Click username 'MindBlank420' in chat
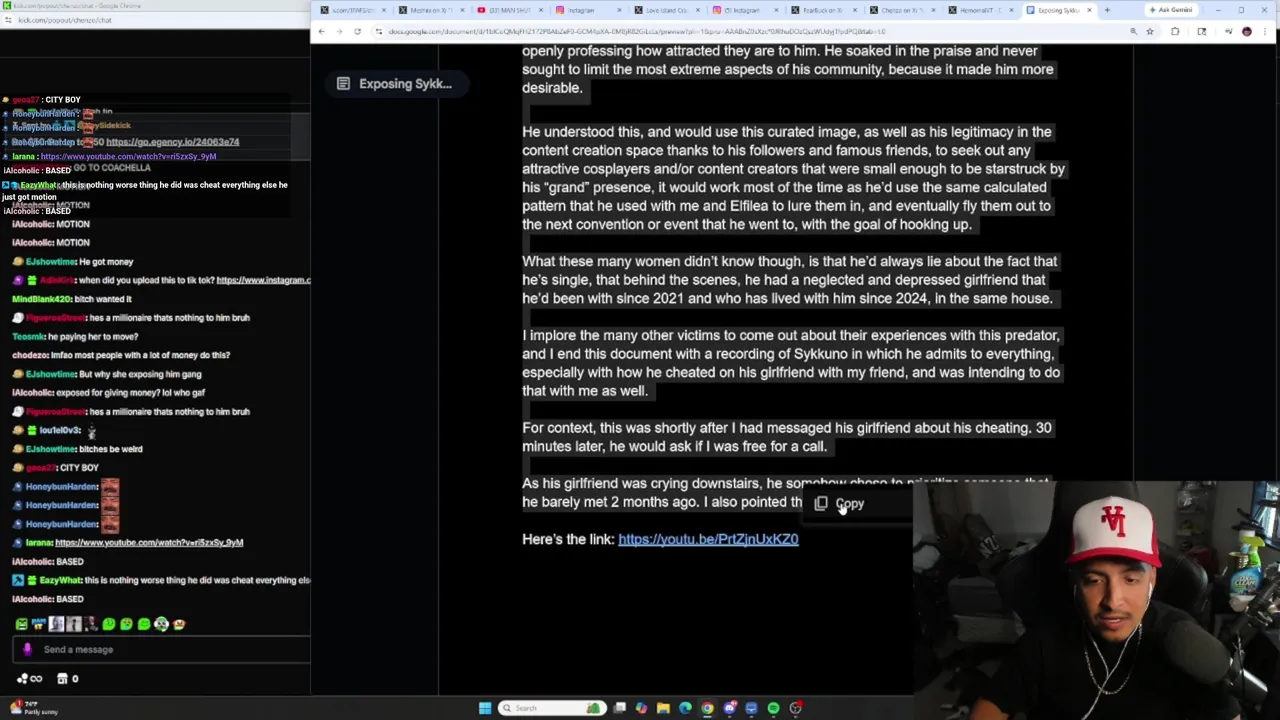This screenshot has width=1280, height=720. pos(41,299)
